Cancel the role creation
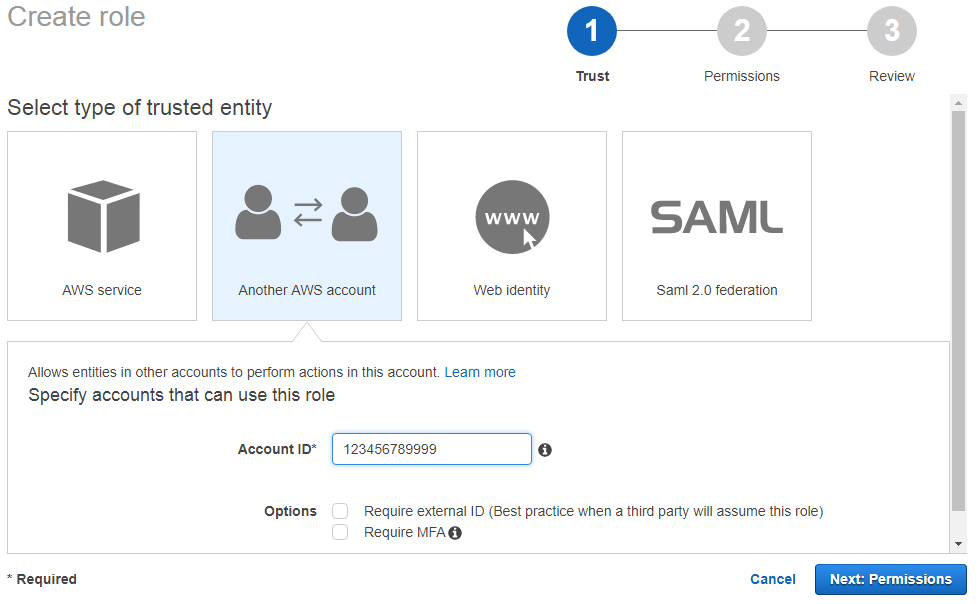Viewport: 978px width, 604px height. click(772, 579)
